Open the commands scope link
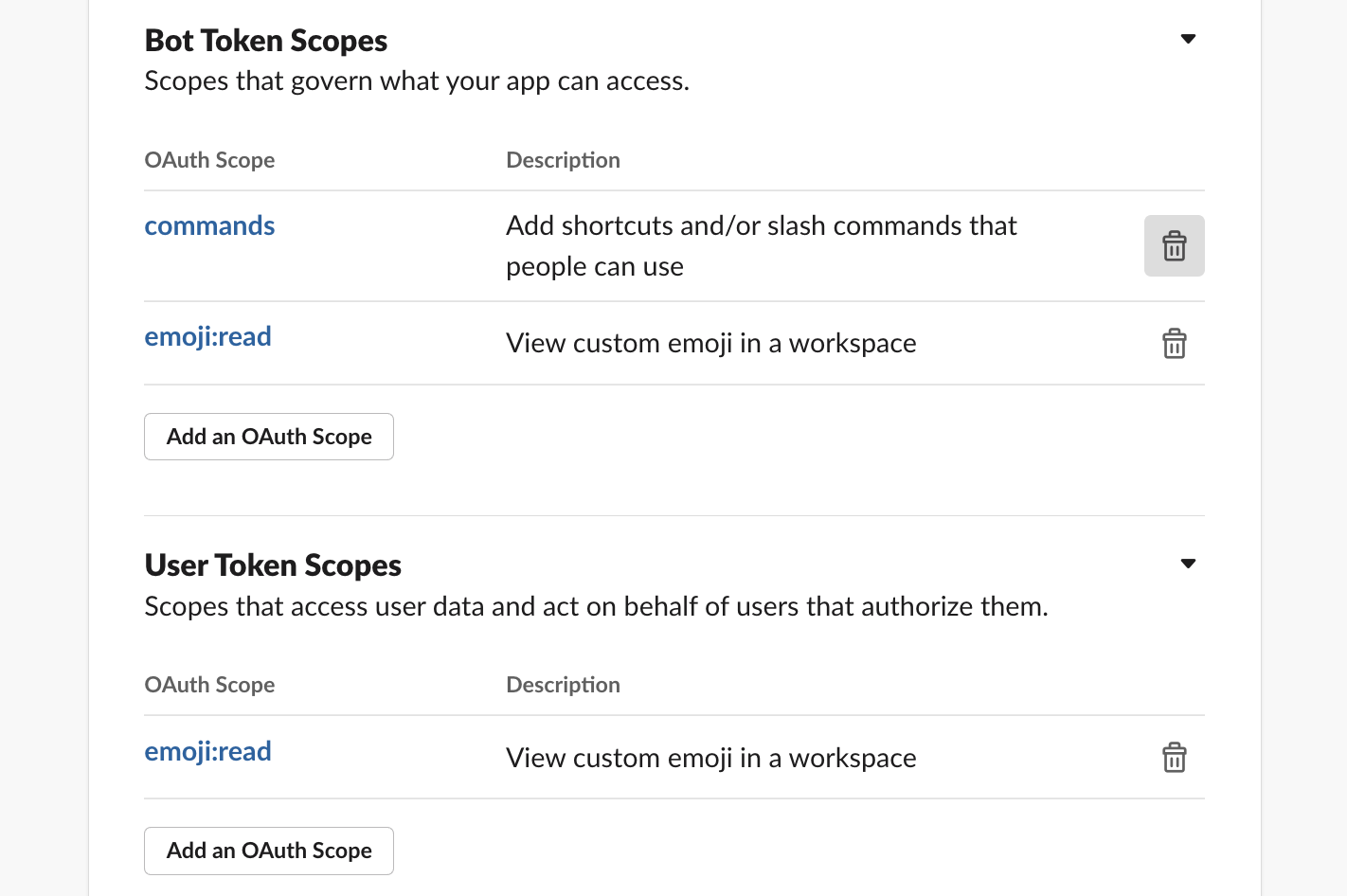This screenshot has width=1347, height=896. click(x=209, y=226)
